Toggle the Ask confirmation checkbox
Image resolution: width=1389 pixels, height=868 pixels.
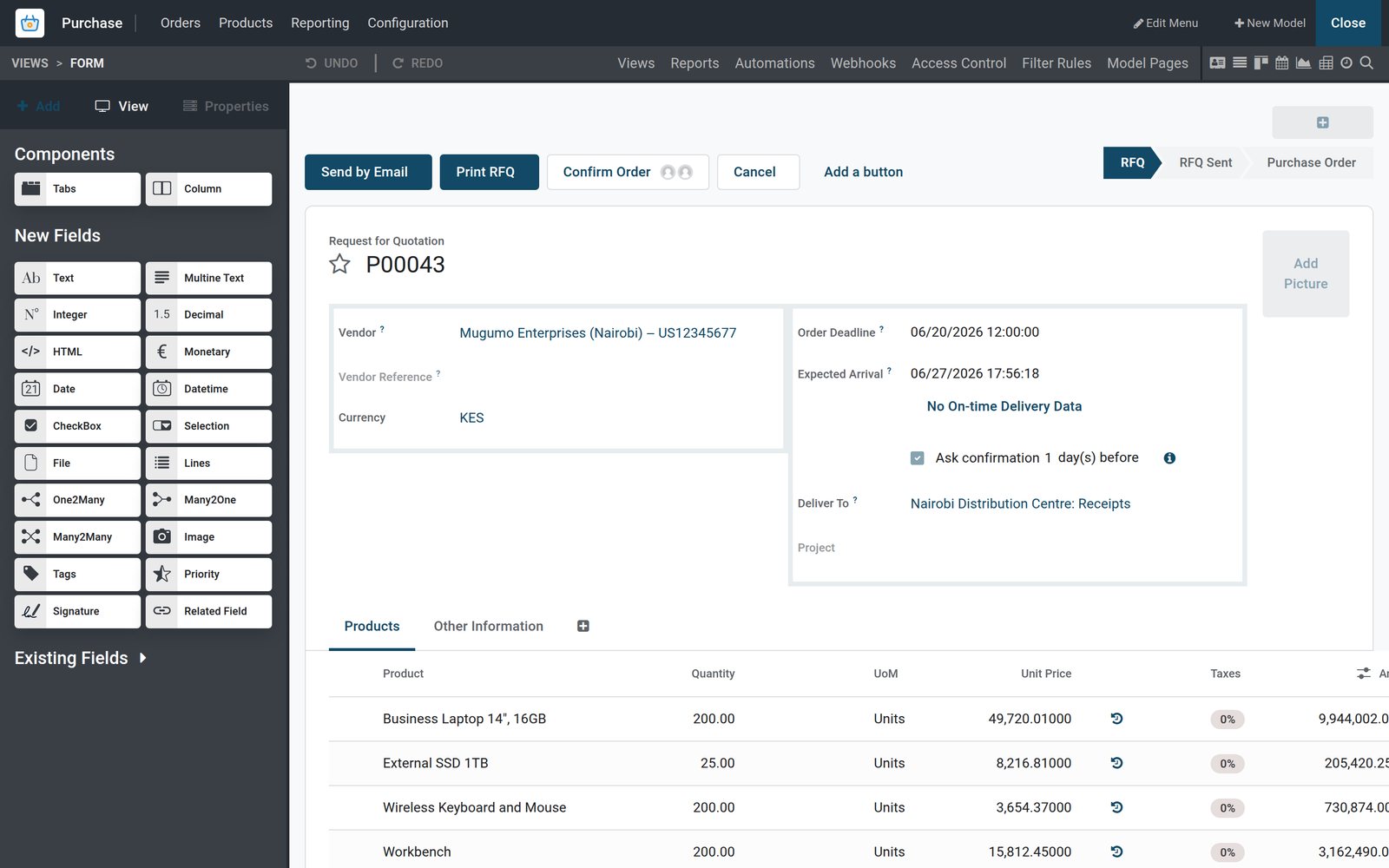(x=917, y=458)
